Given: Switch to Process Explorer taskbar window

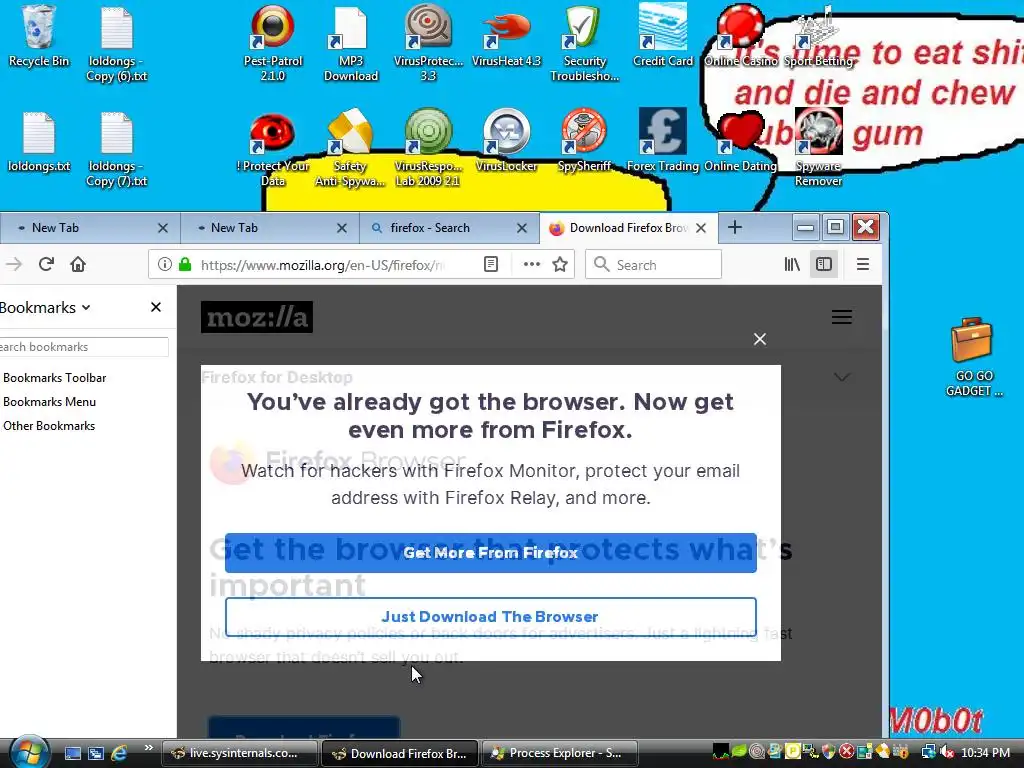Looking at the screenshot, I should 560,753.
